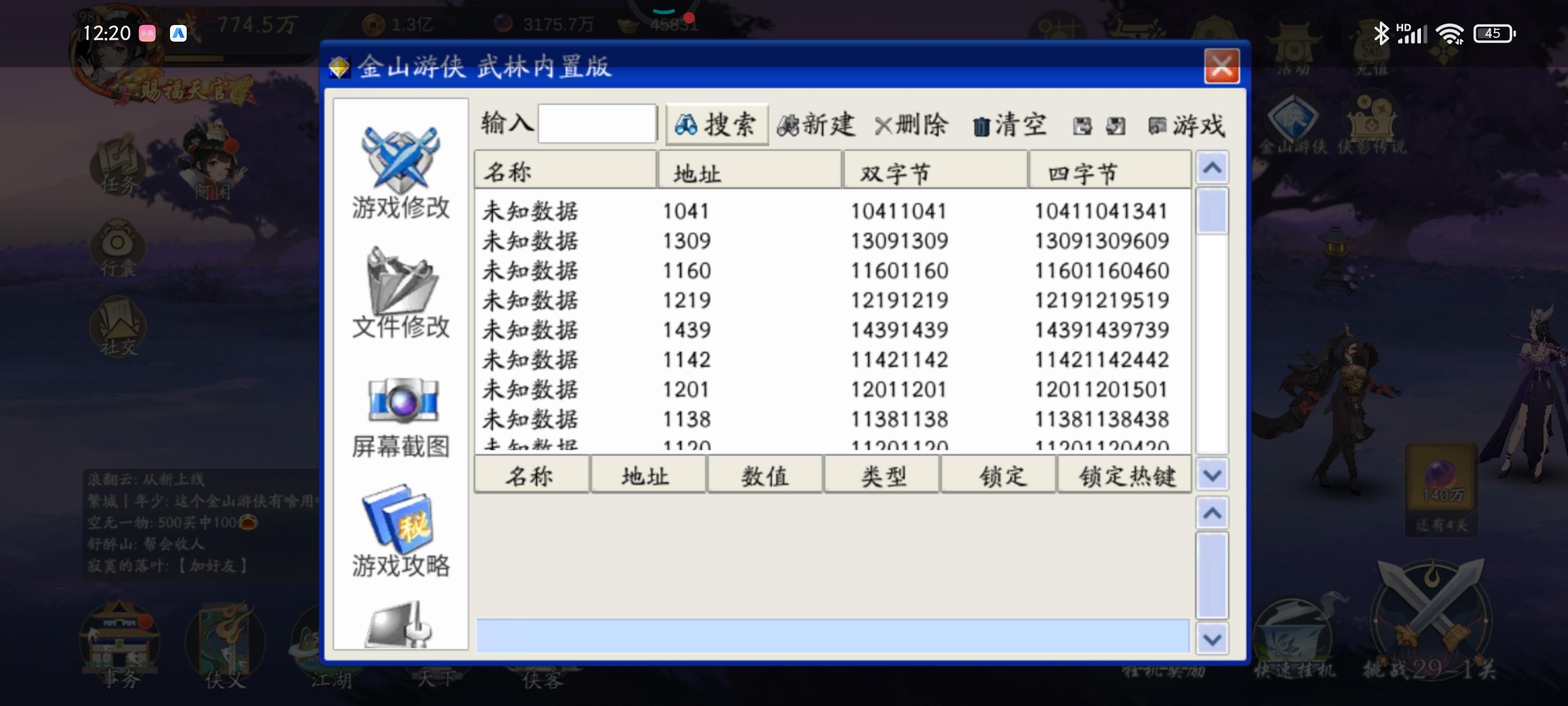Select the row with address 1309
The image size is (1568, 706).
[686, 241]
